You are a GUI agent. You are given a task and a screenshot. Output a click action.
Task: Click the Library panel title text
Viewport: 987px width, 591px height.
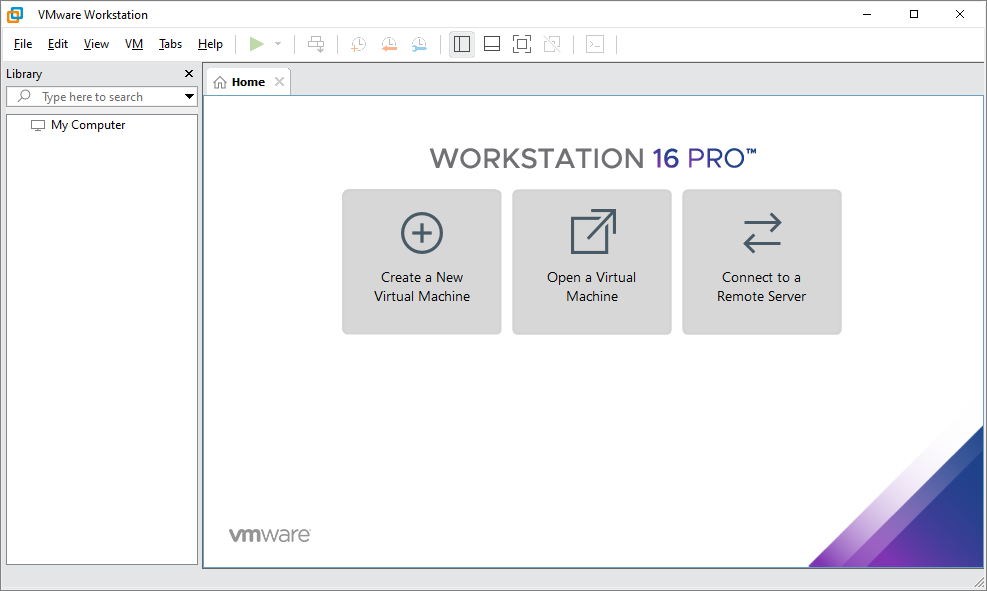24,74
